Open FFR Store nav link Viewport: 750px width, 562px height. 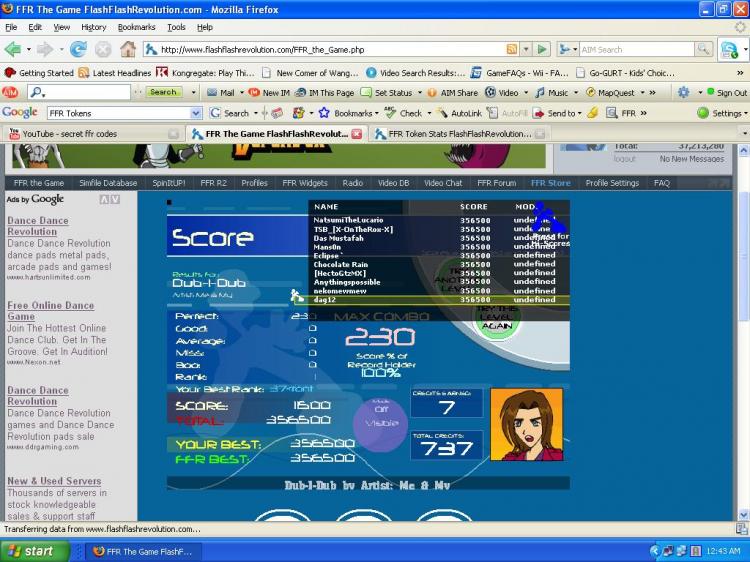[x=551, y=183]
